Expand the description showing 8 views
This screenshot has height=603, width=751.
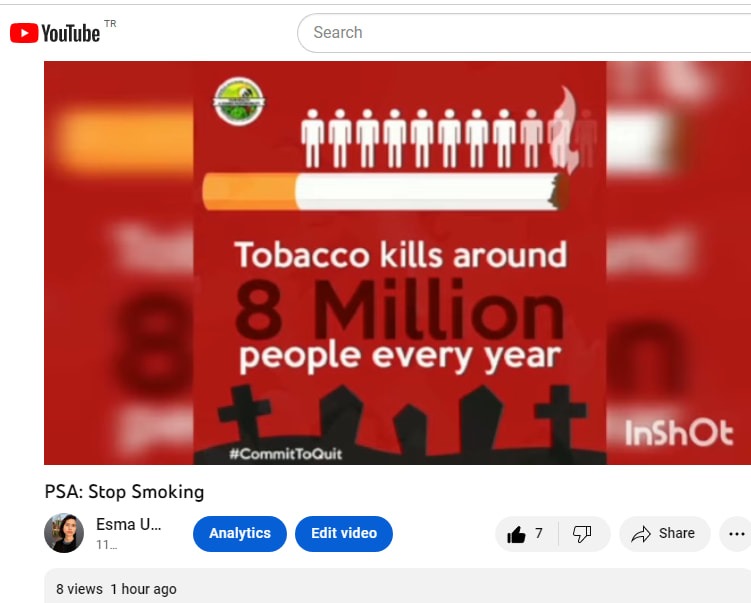tap(398, 586)
